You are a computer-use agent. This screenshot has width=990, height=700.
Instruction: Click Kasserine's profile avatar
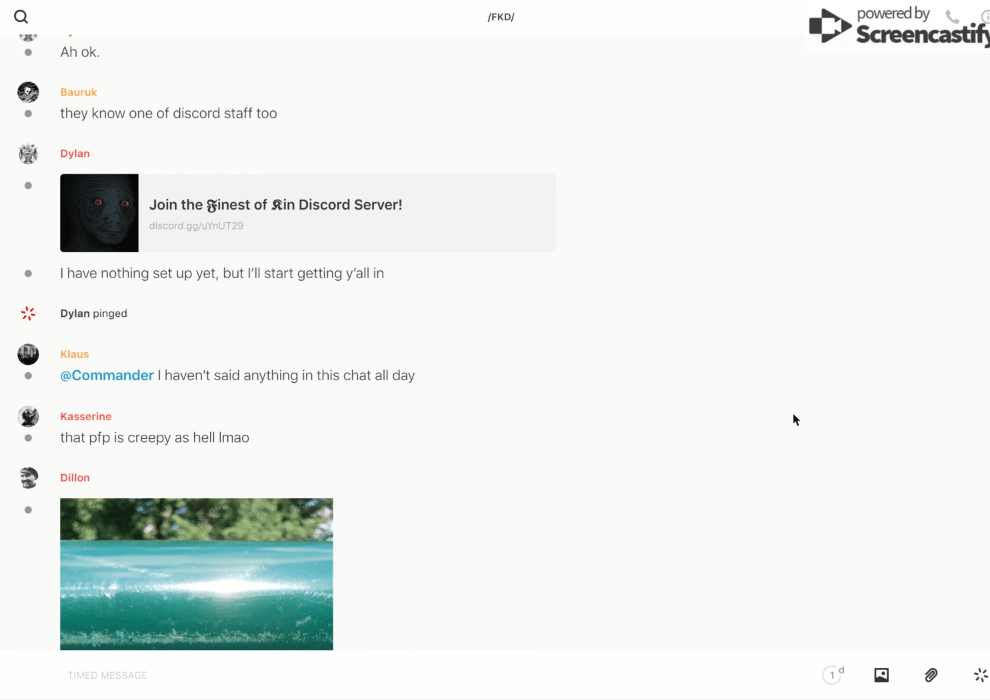[x=28, y=416]
